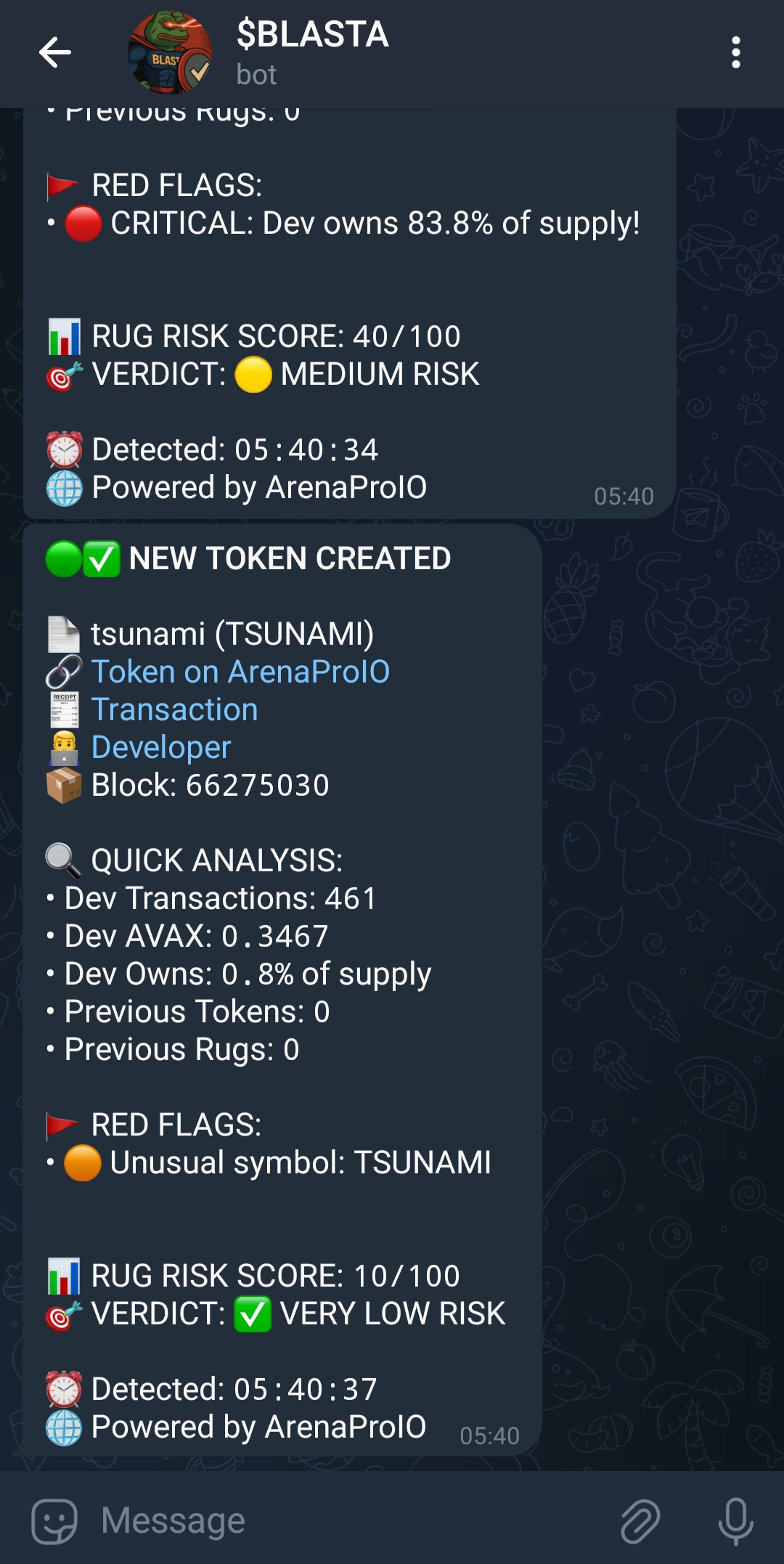The width and height of the screenshot is (784, 1564).
Task: Open the Developer link
Action: point(161,747)
